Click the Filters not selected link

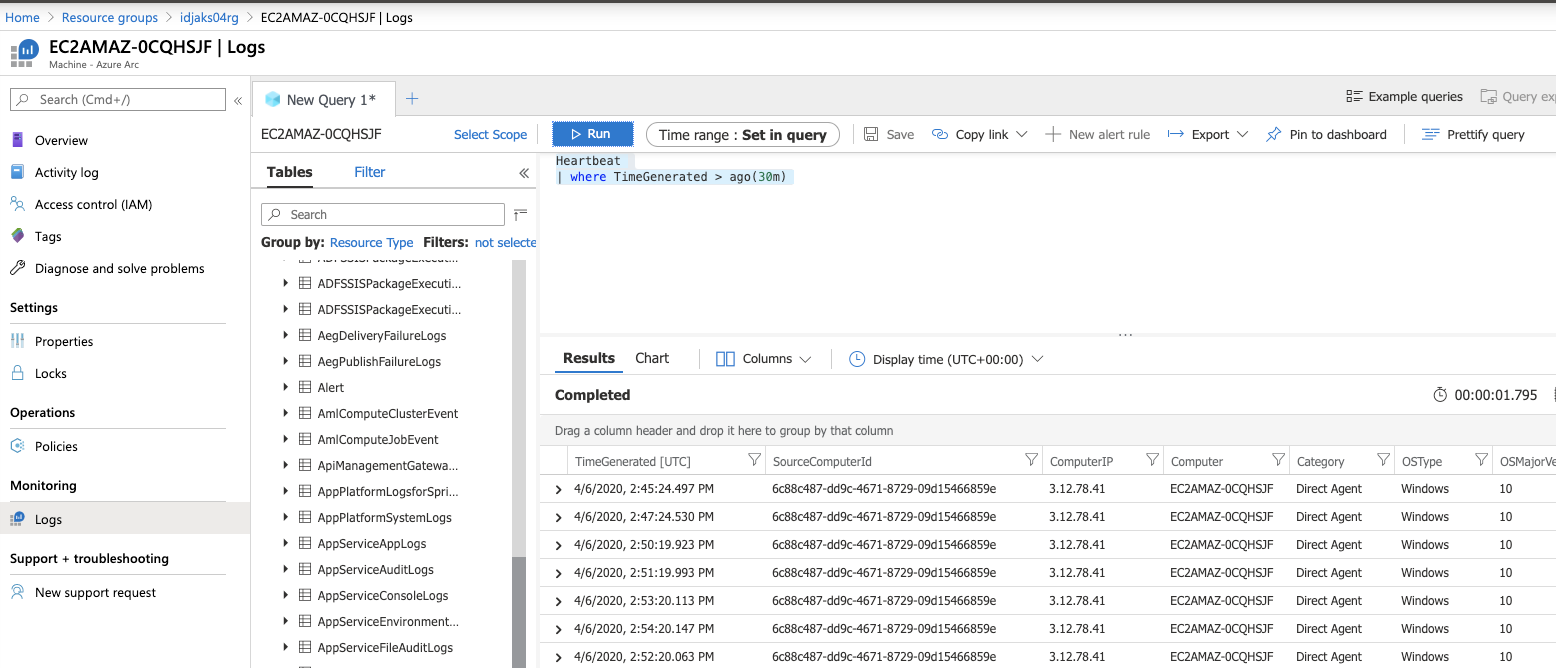506,242
